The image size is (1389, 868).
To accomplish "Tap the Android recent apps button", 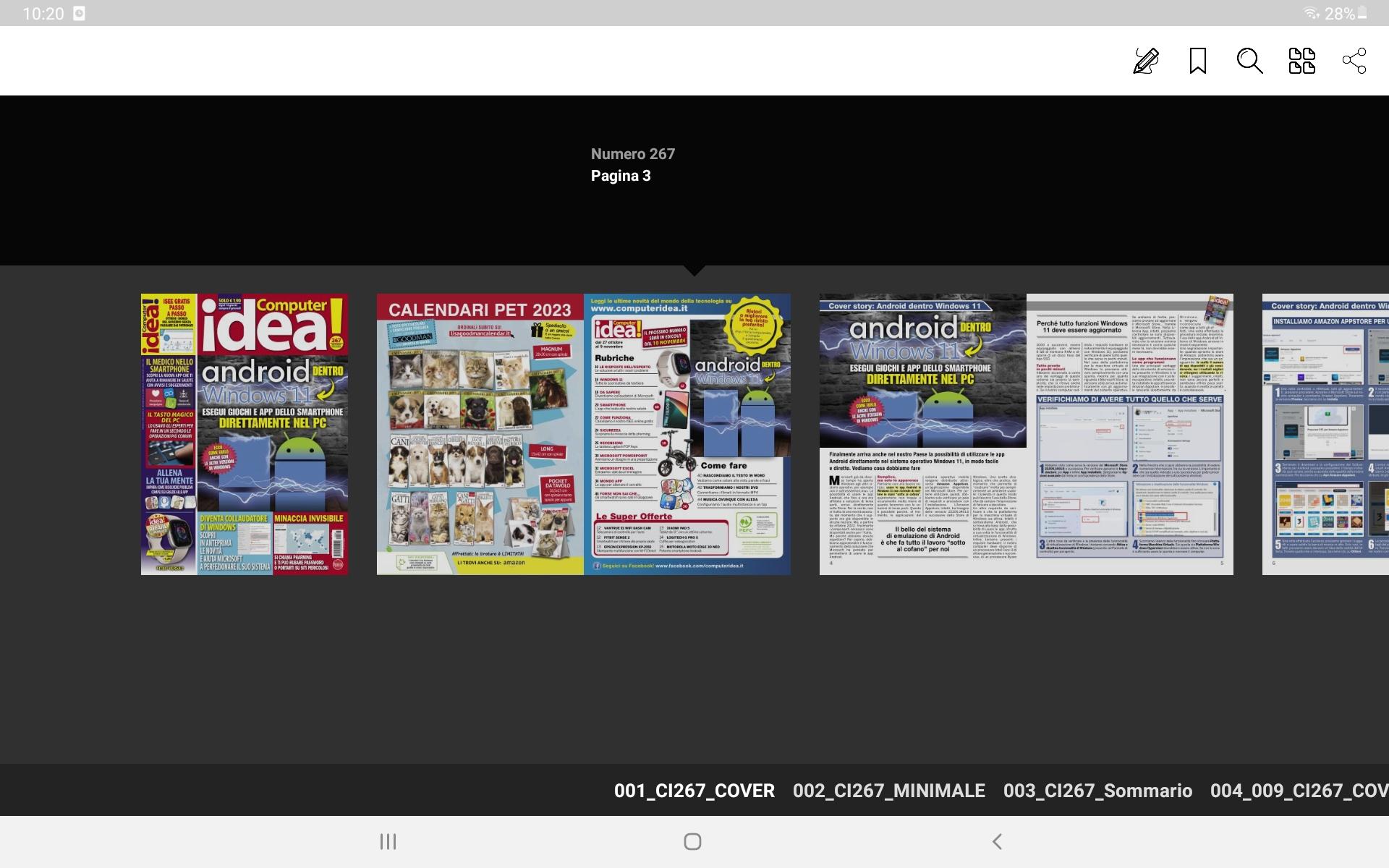I will [x=388, y=841].
